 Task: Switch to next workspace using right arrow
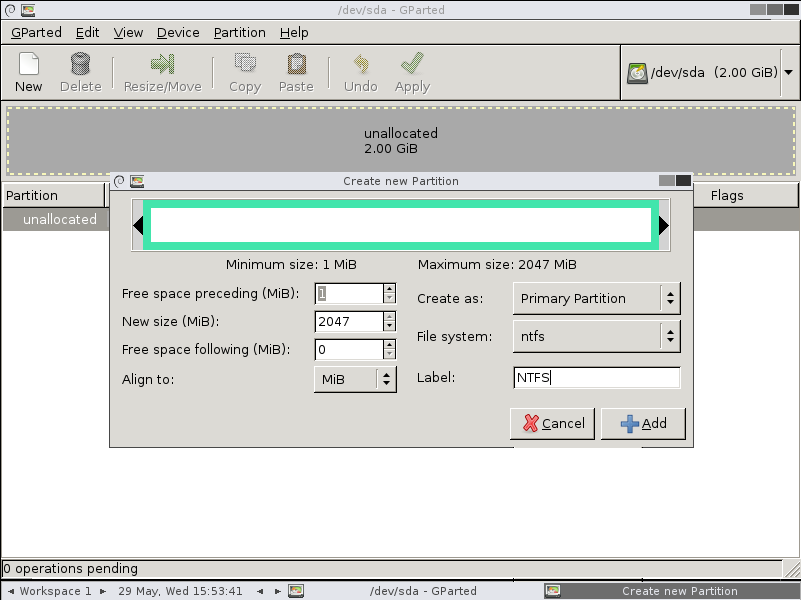103,591
